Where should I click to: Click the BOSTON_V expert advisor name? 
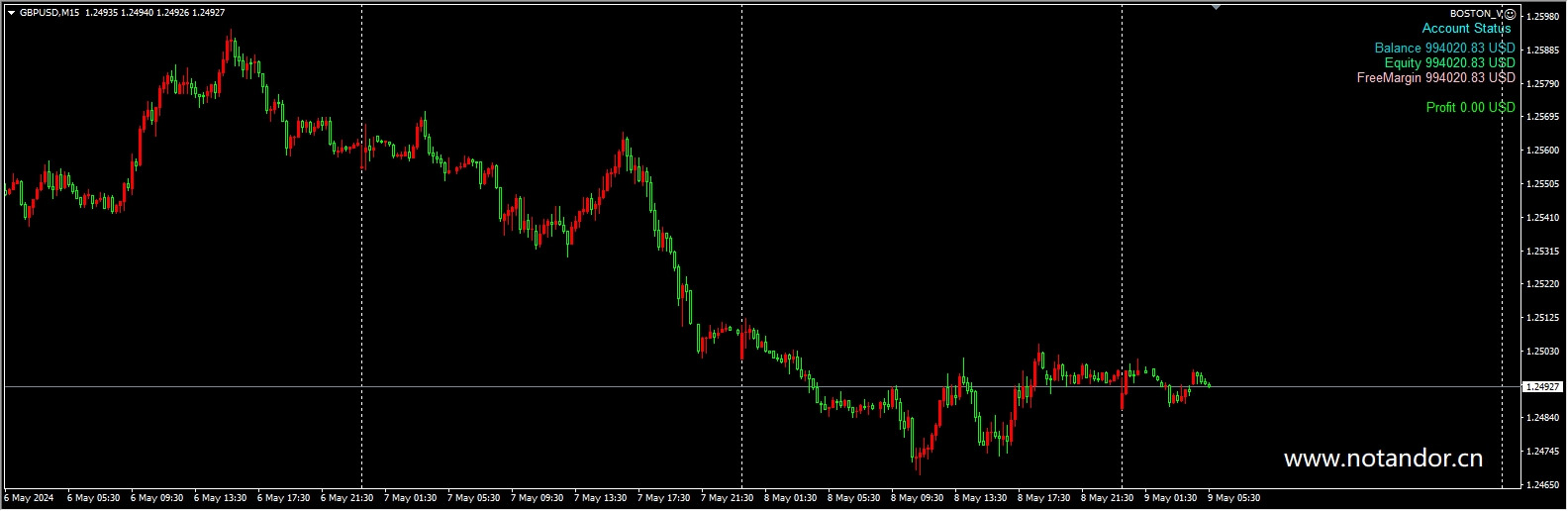point(1475,14)
